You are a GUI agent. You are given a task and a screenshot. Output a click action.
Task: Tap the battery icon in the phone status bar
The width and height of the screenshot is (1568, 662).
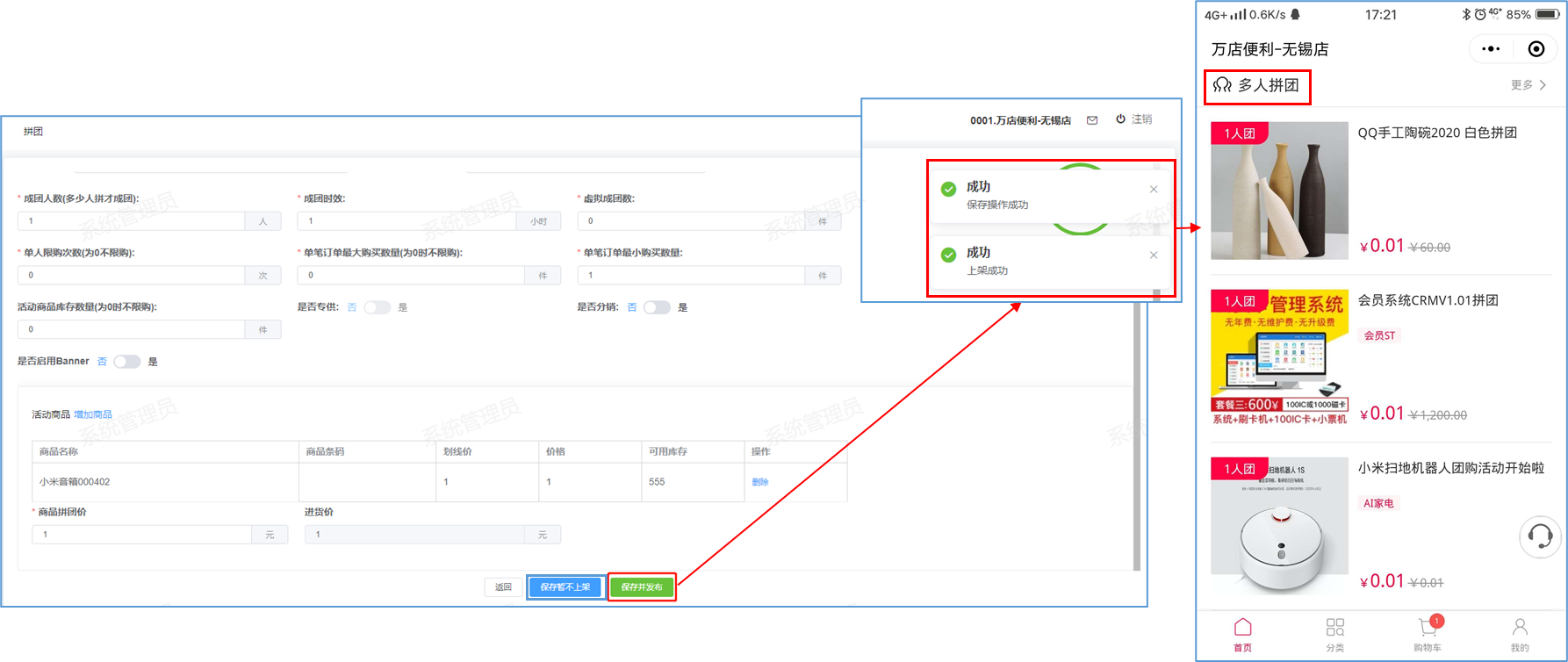(x=1548, y=15)
